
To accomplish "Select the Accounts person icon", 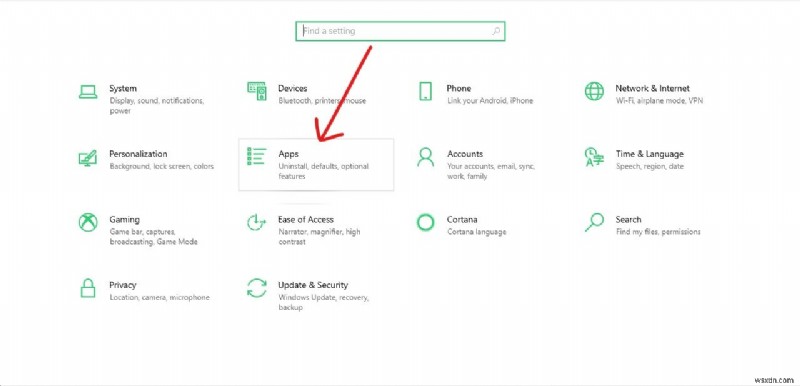I will [425, 157].
